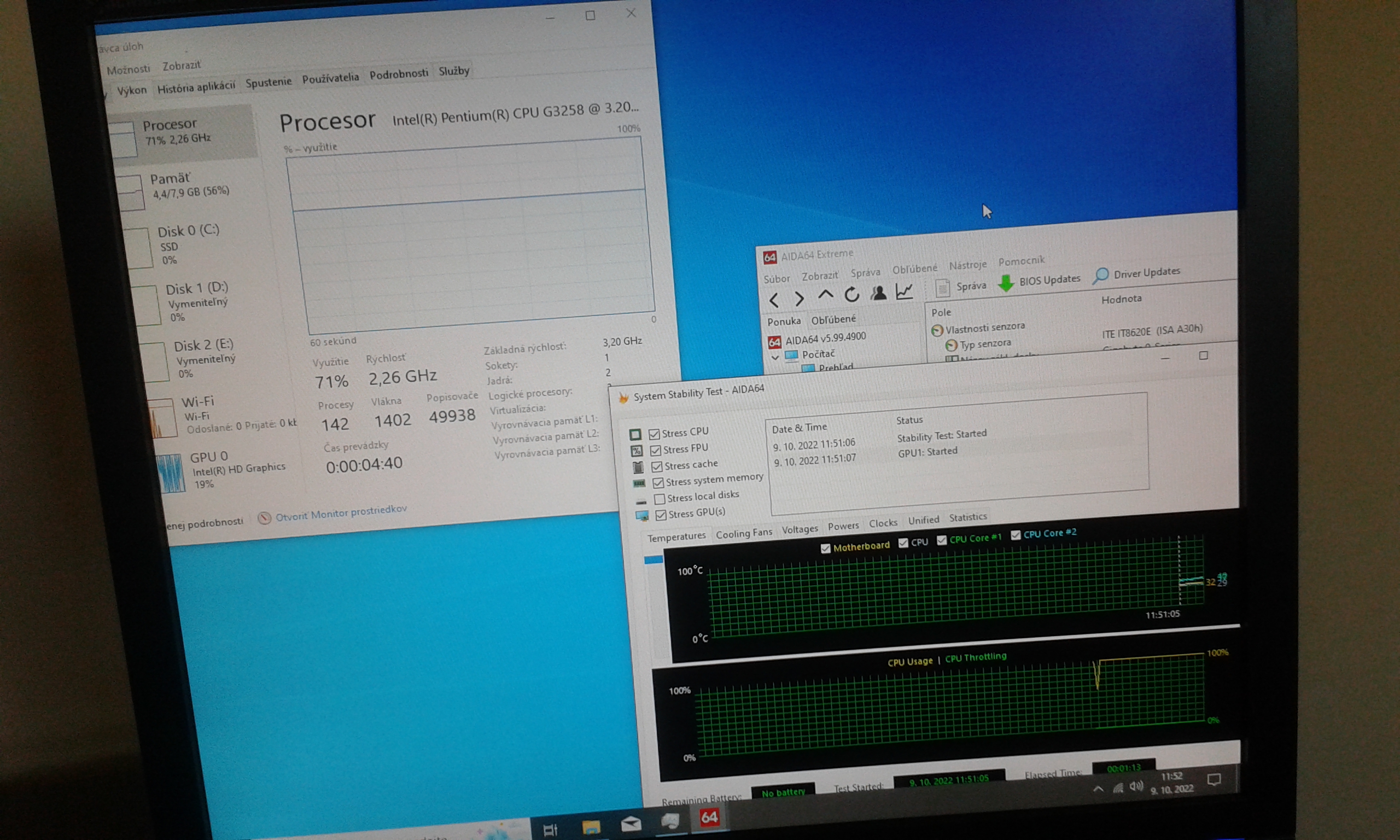This screenshot has height=840, width=1400.
Task: Click AIDA64 graph chart toolbar icon
Action: pyautogui.click(x=905, y=291)
